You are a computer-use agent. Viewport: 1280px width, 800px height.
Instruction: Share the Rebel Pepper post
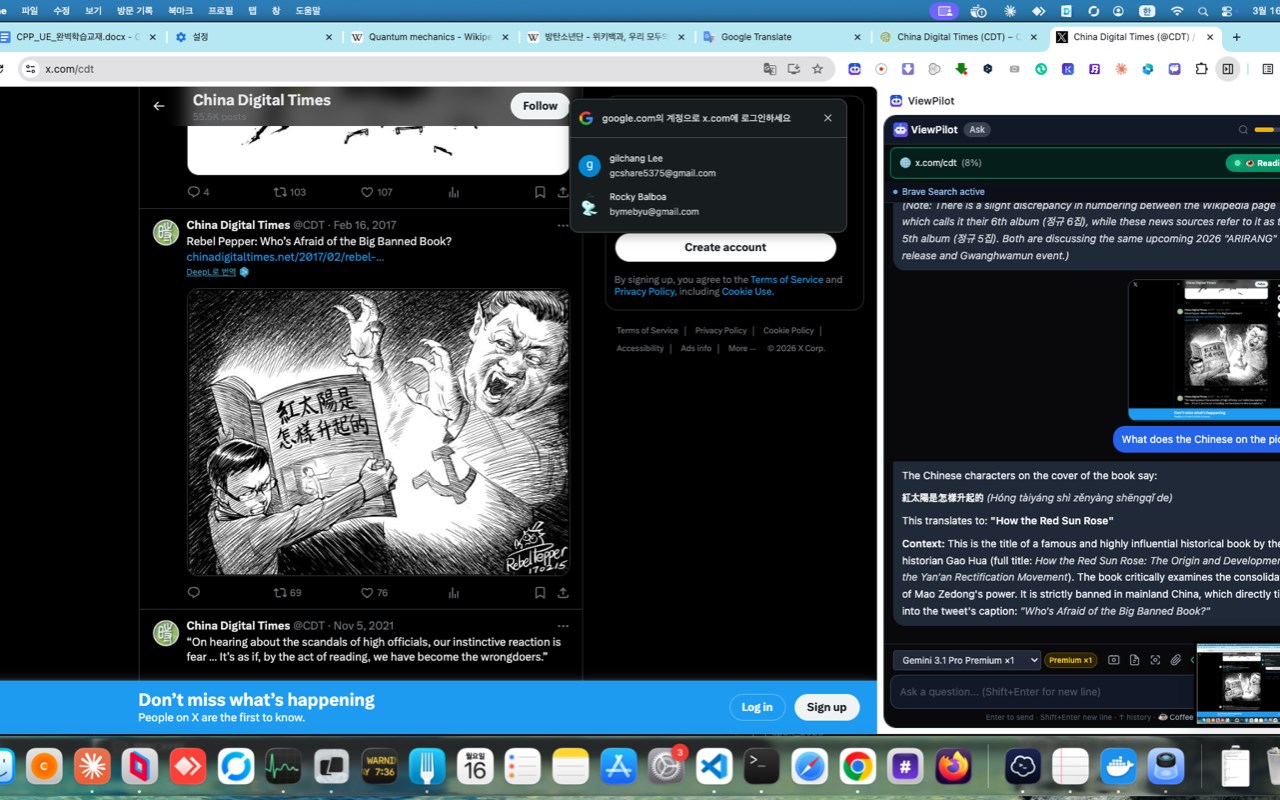click(x=563, y=593)
